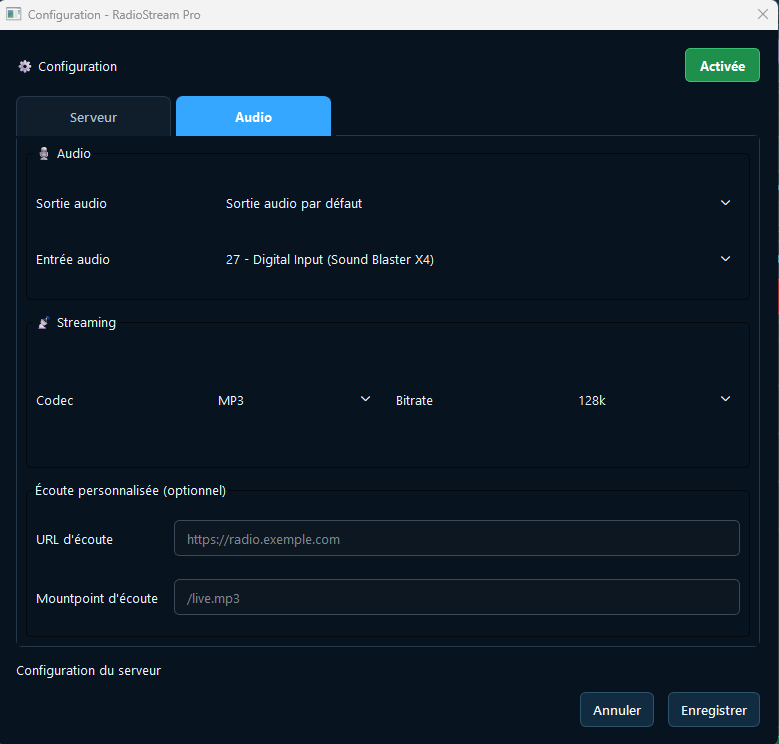Click the Streaming section title
Viewport: 779px width, 744px height.
pyautogui.click(x=86, y=323)
